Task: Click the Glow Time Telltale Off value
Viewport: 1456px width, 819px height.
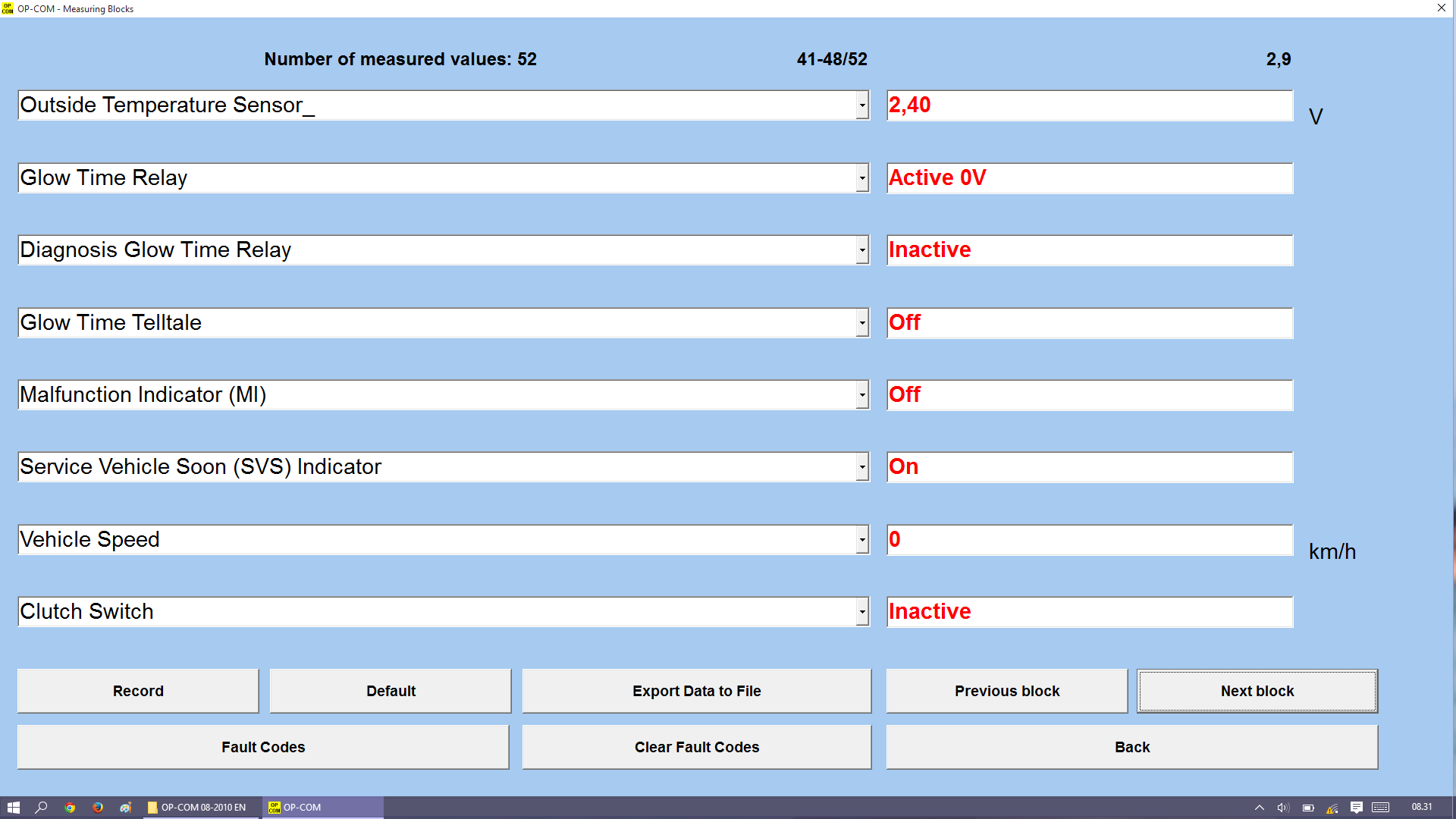Action: (x=1090, y=323)
